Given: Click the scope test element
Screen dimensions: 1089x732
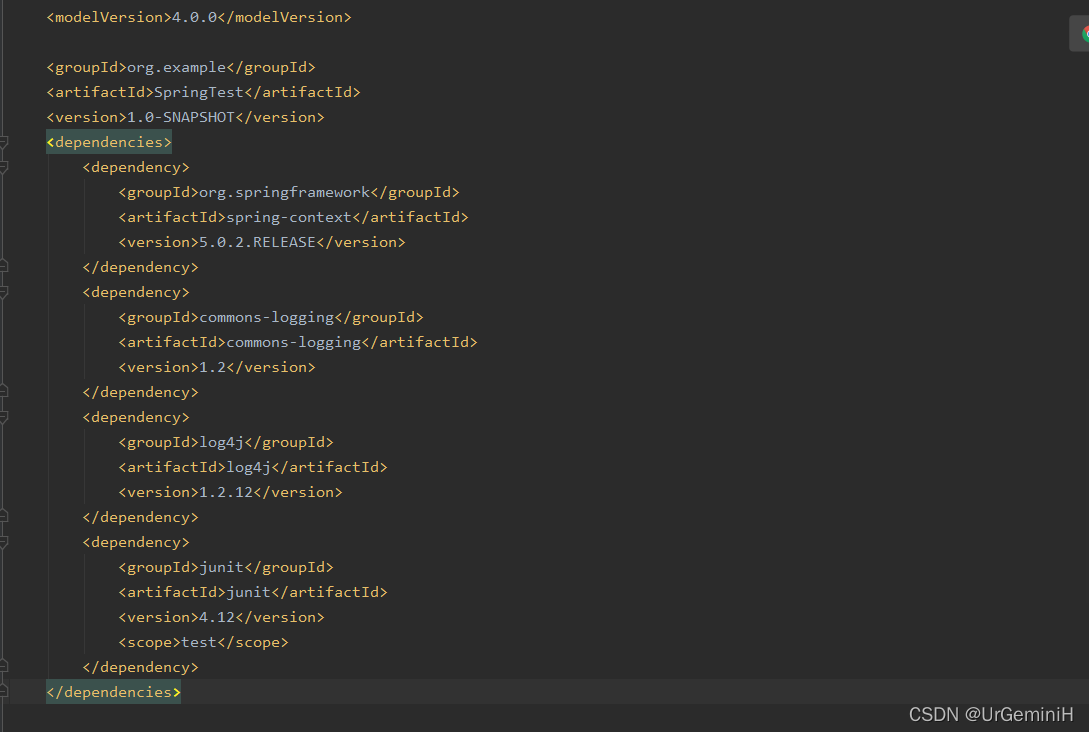Looking at the screenshot, I should (x=199, y=641).
